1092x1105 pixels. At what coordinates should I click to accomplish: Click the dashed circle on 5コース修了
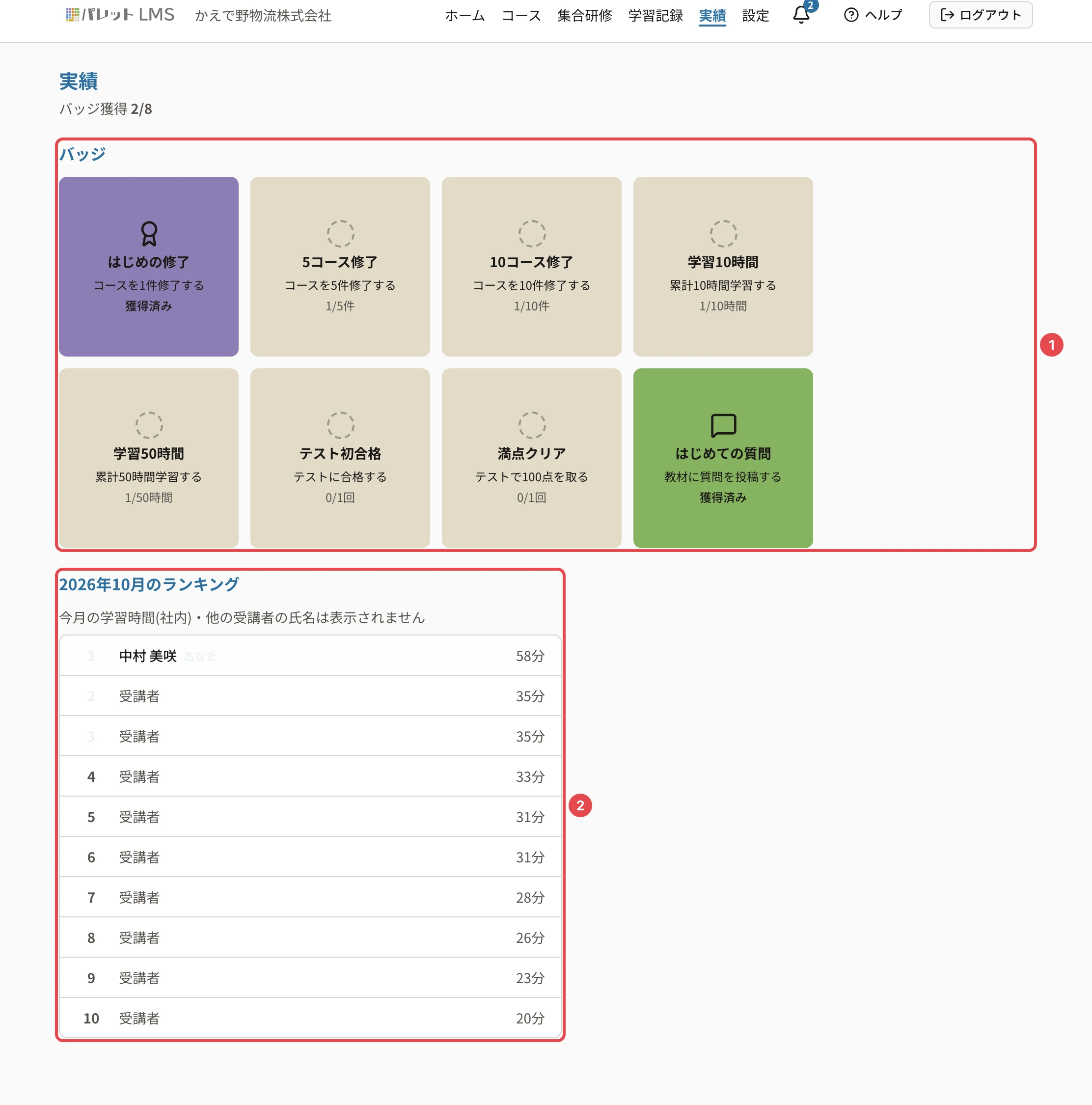(340, 233)
